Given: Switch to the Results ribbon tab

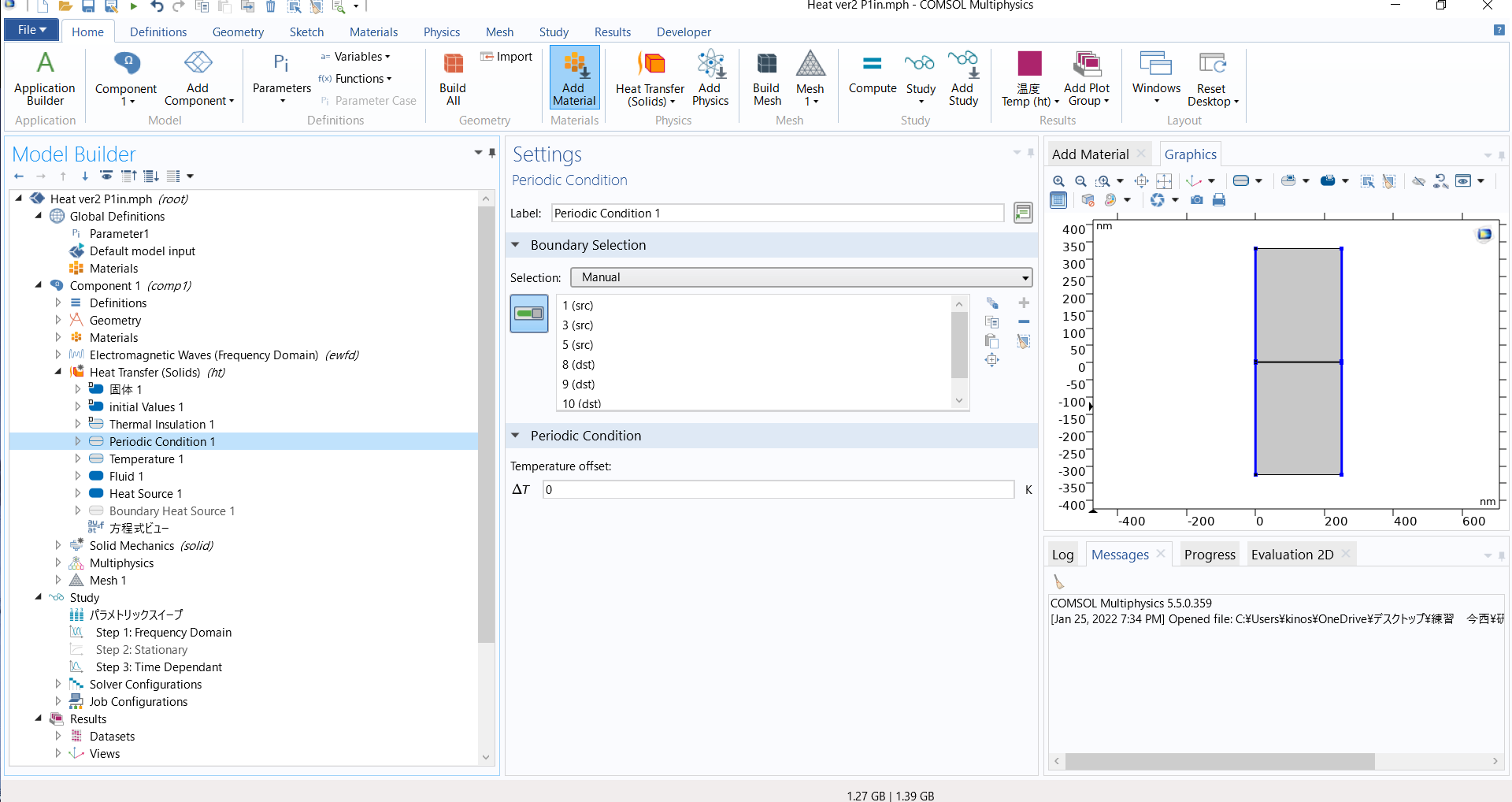Looking at the screenshot, I should (x=613, y=32).
